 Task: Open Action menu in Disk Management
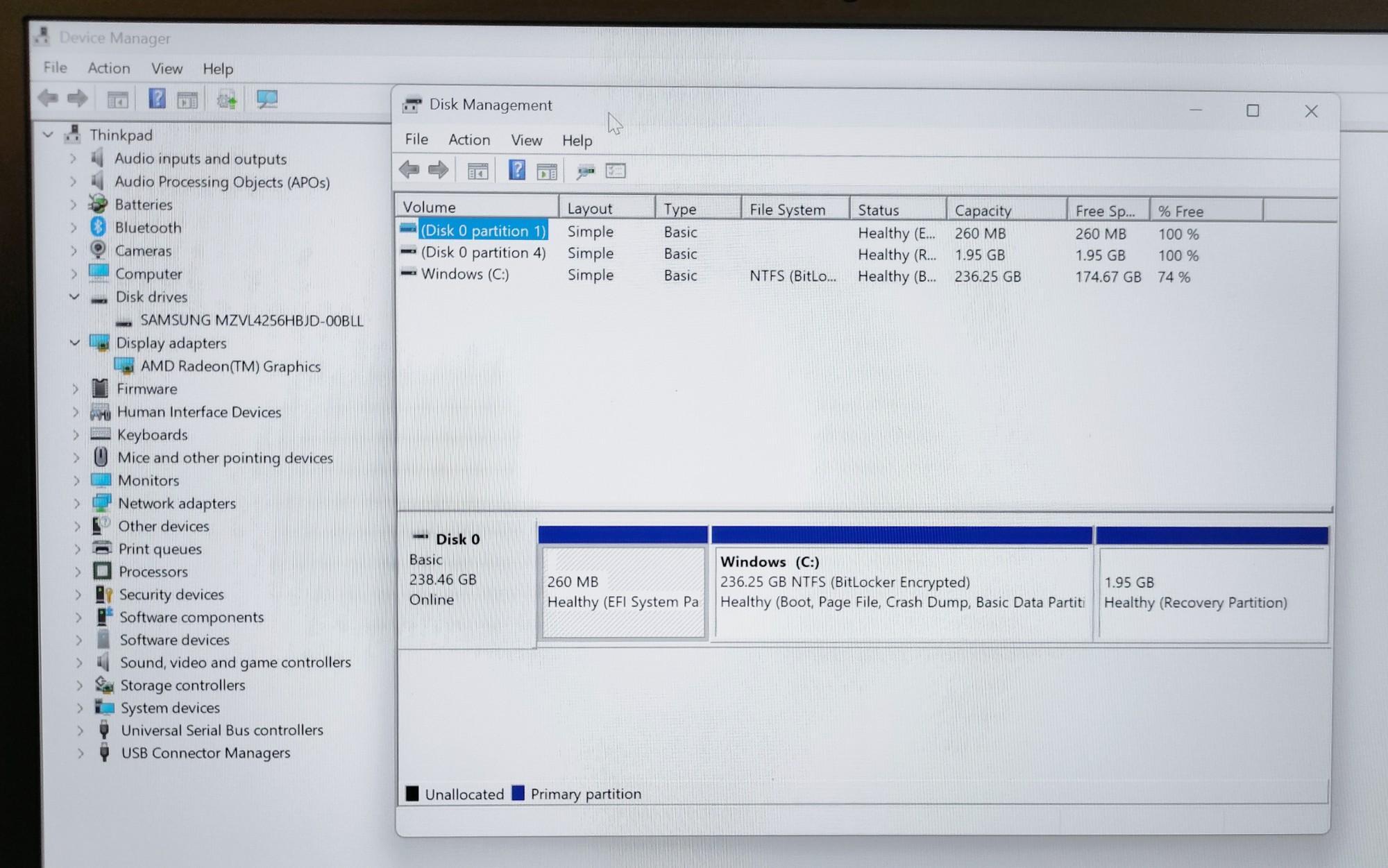(469, 139)
